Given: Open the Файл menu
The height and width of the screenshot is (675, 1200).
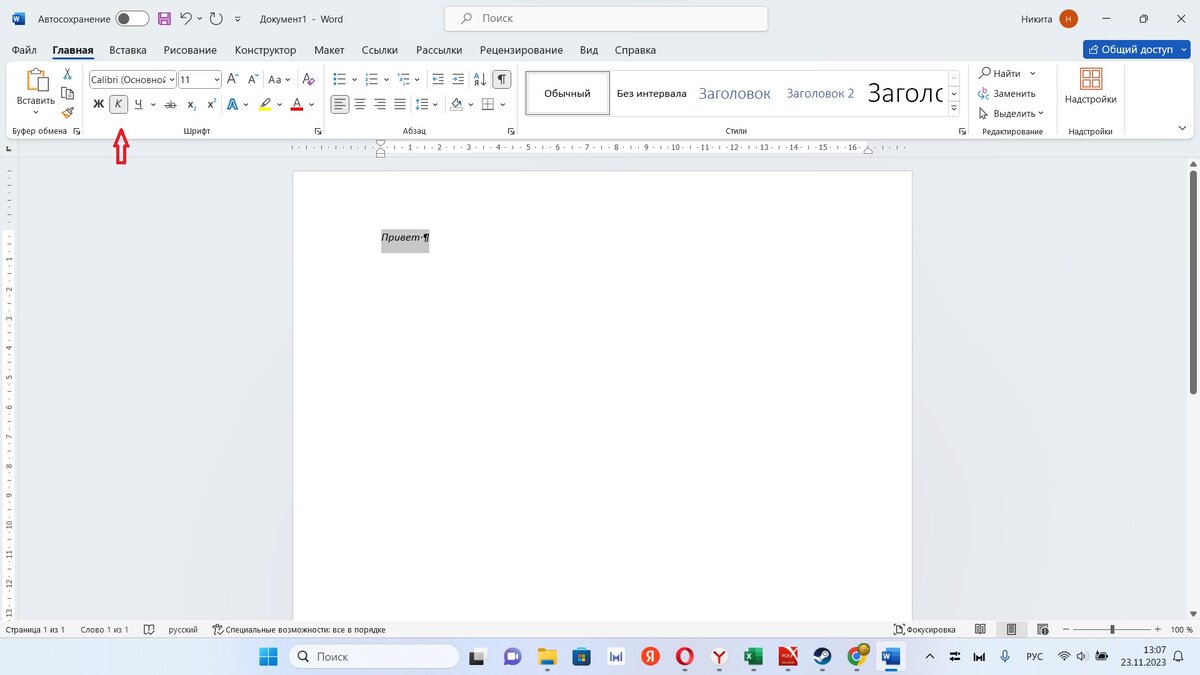Looking at the screenshot, I should pos(24,50).
